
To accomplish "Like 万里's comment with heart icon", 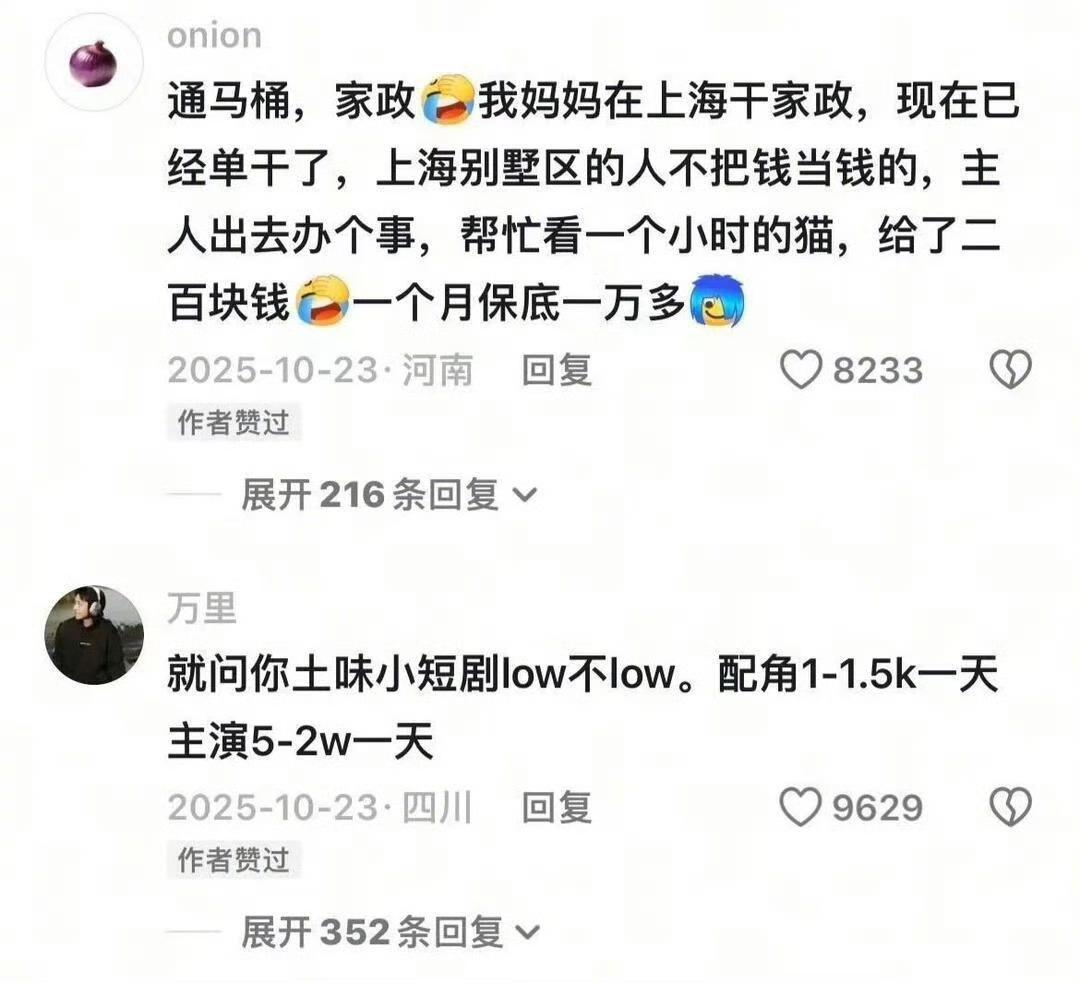I will point(800,807).
